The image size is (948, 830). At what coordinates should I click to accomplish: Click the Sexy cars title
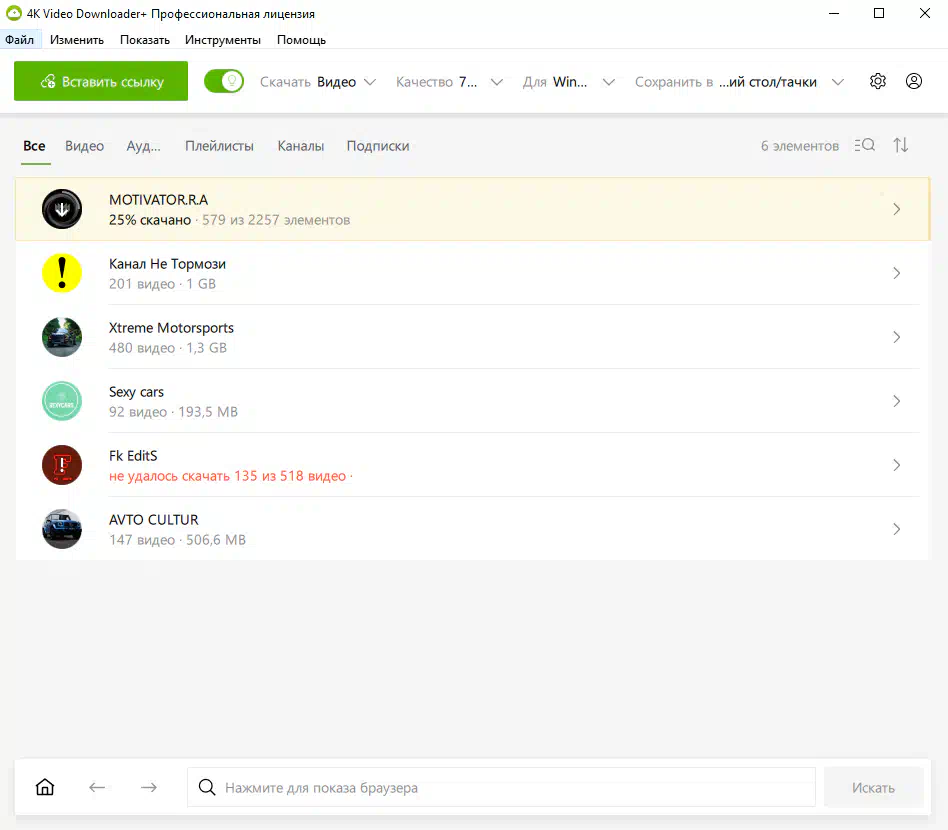136,392
